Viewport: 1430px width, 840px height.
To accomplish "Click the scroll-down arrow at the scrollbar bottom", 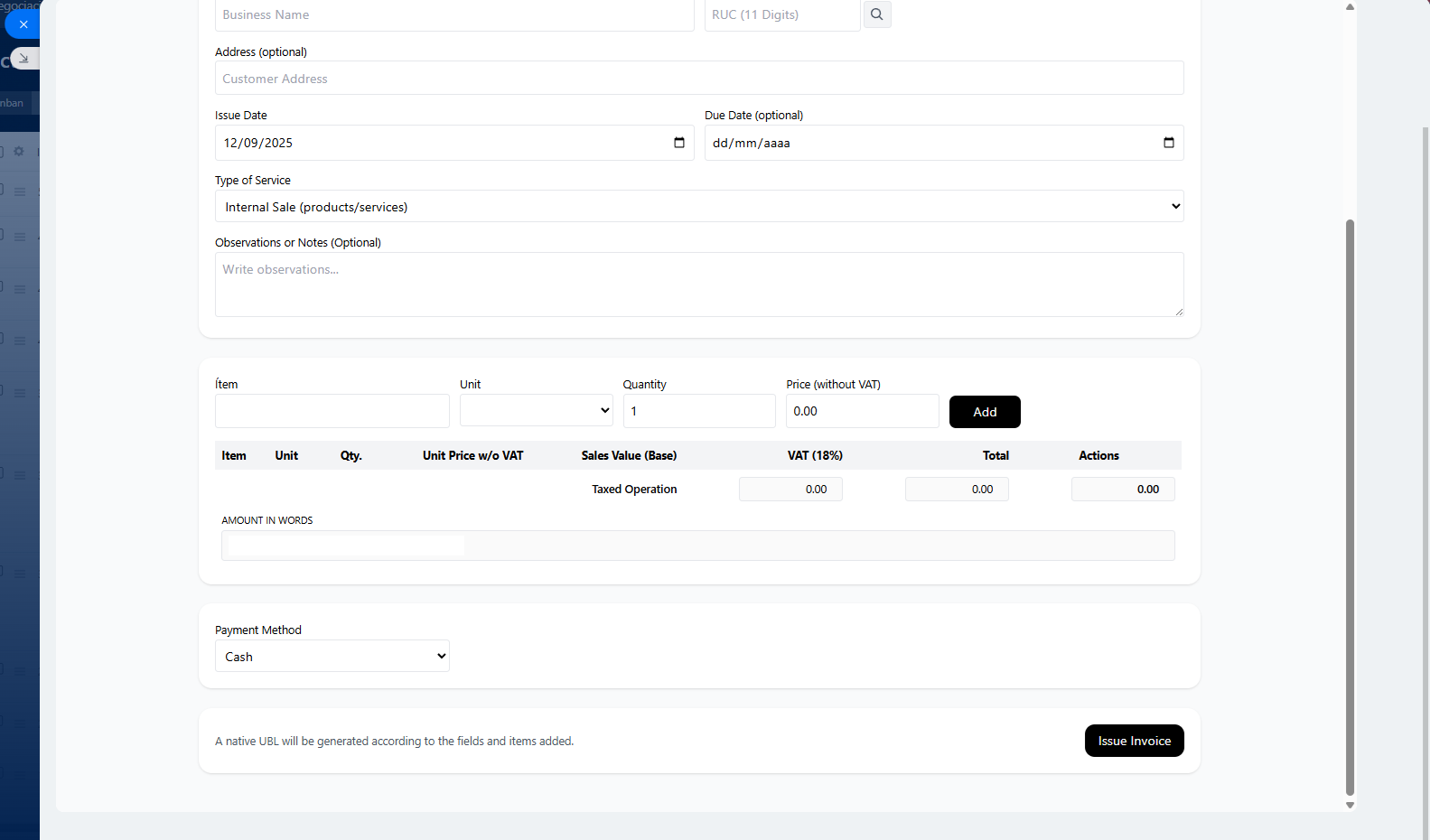I will [1350, 805].
